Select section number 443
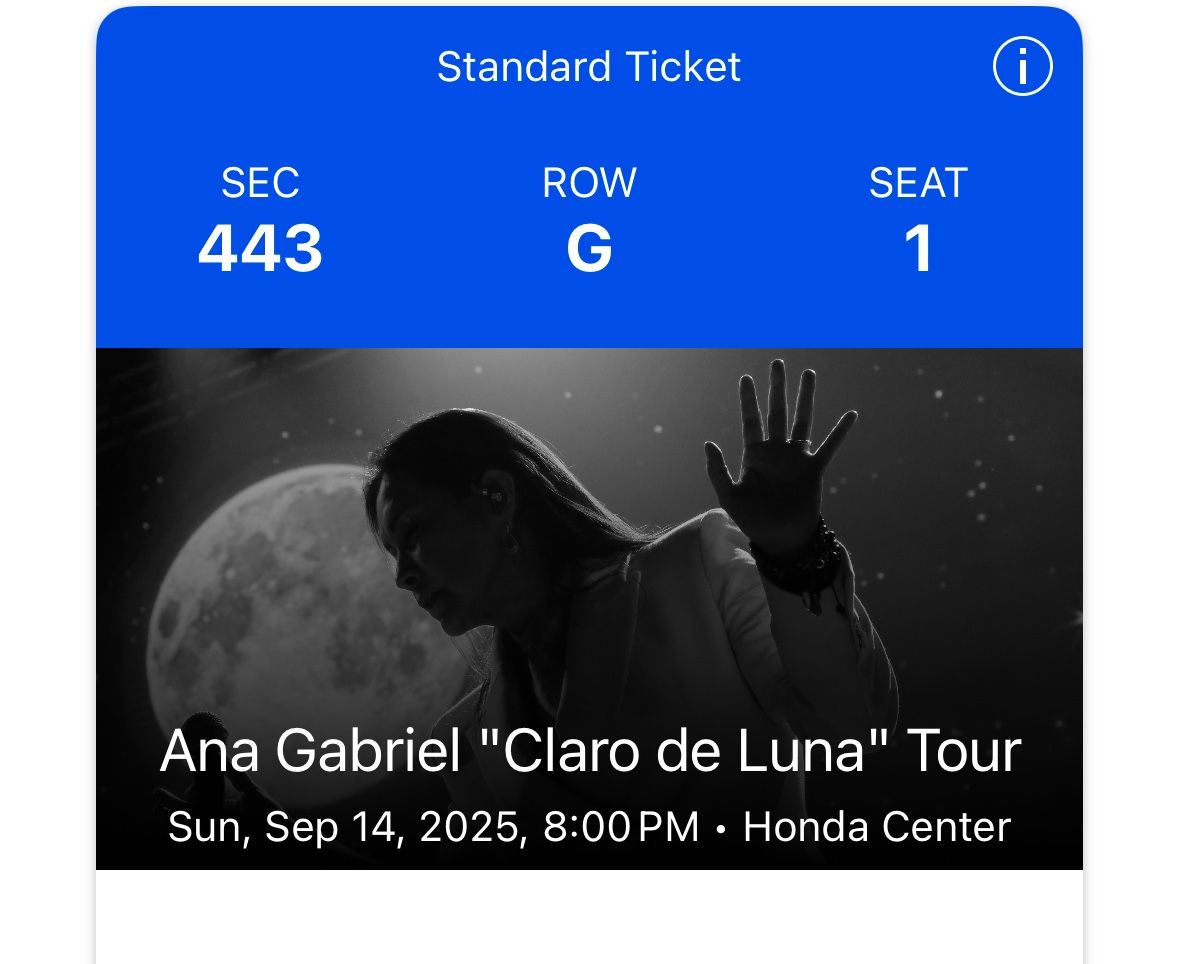Image resolution: width=1179 pixels, height=964 pixels. tap(260, 248)
